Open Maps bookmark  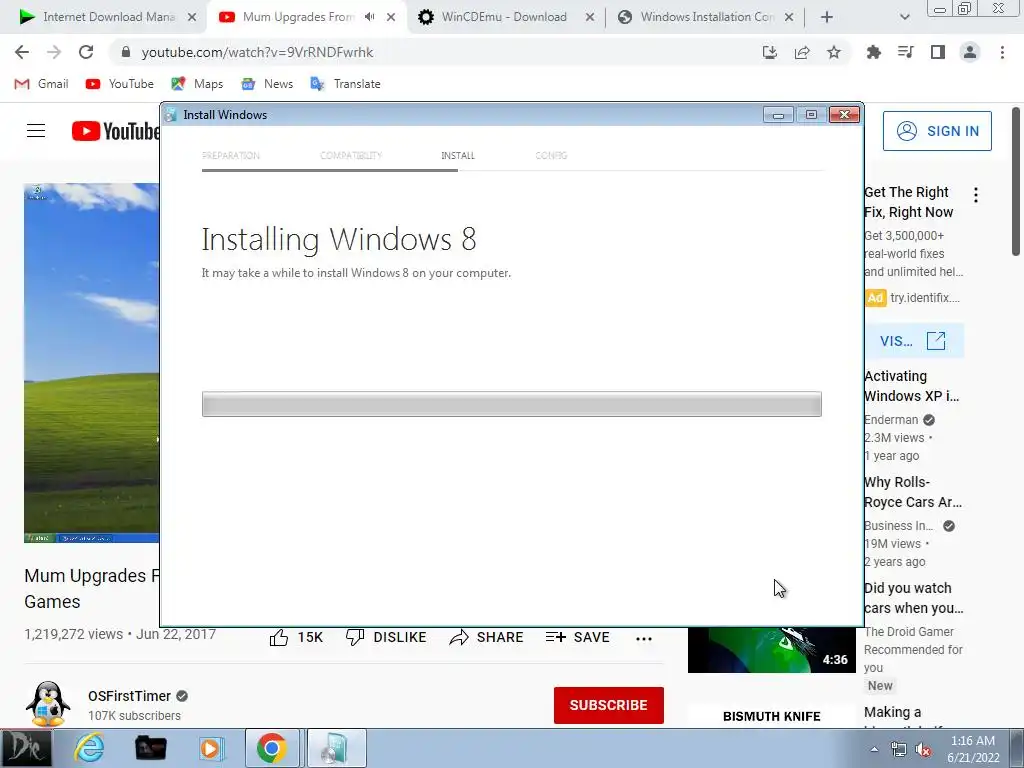[197, 84]
